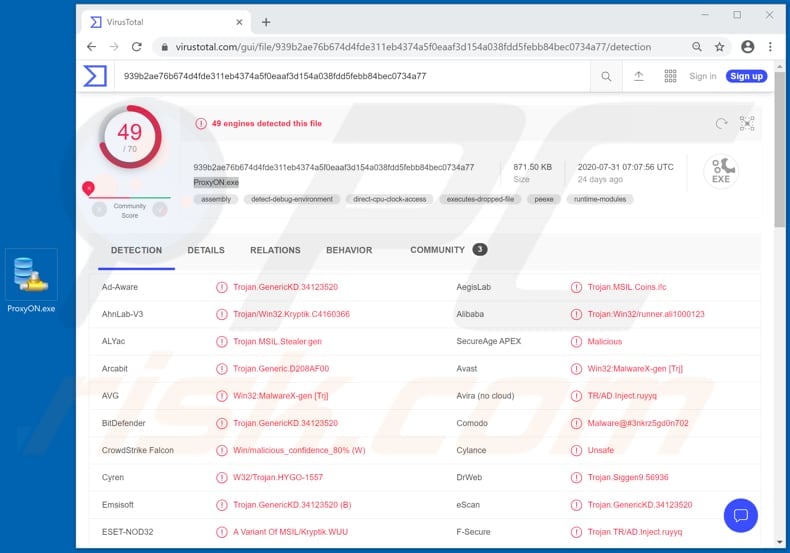Image resolution: width=790 pixels, height=553 pixels.
Task: Click the scrollbar down arrow
Action: (x=779, y=542)
